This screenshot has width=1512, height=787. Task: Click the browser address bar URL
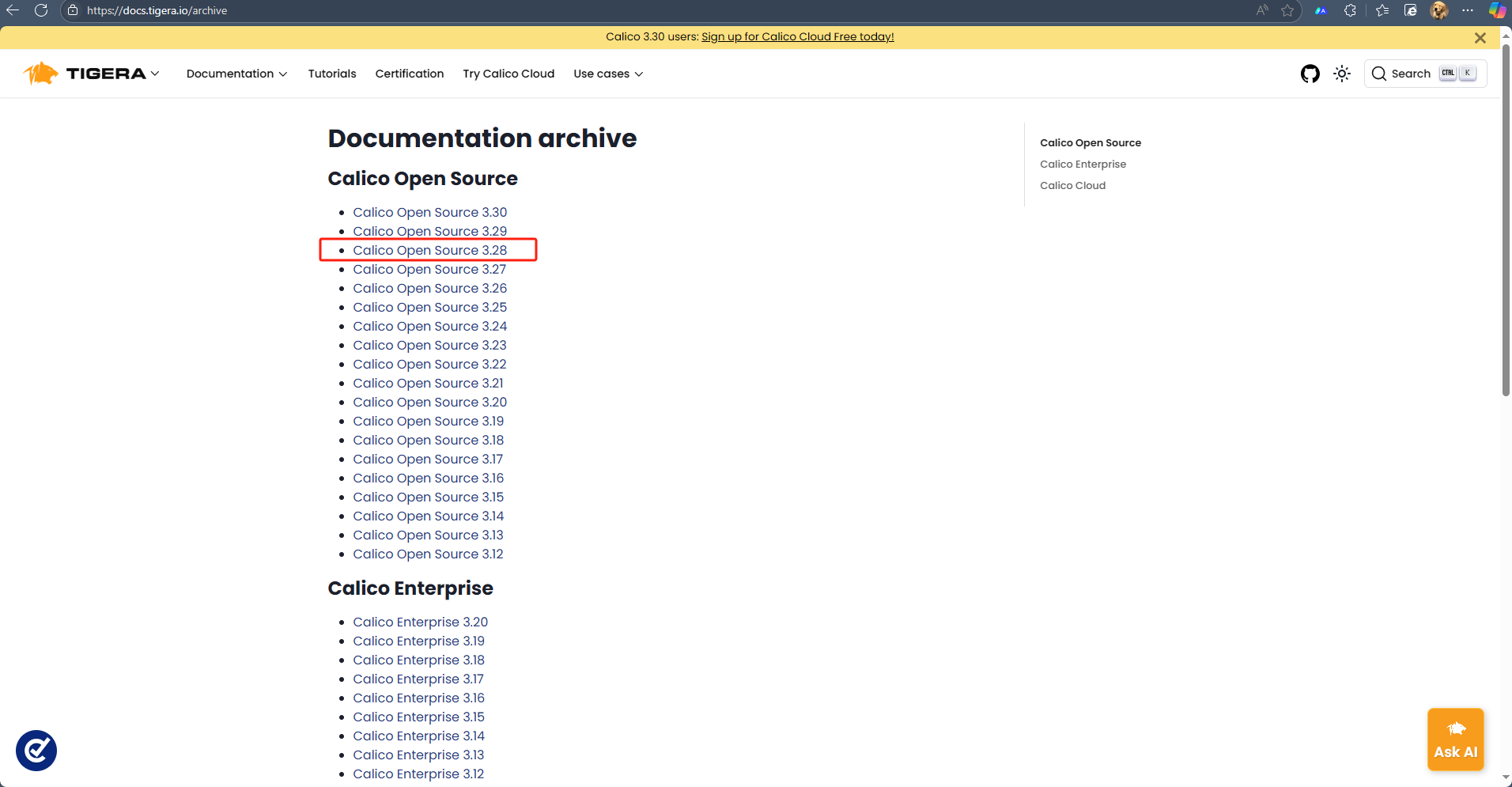click(x=157, y=10)
